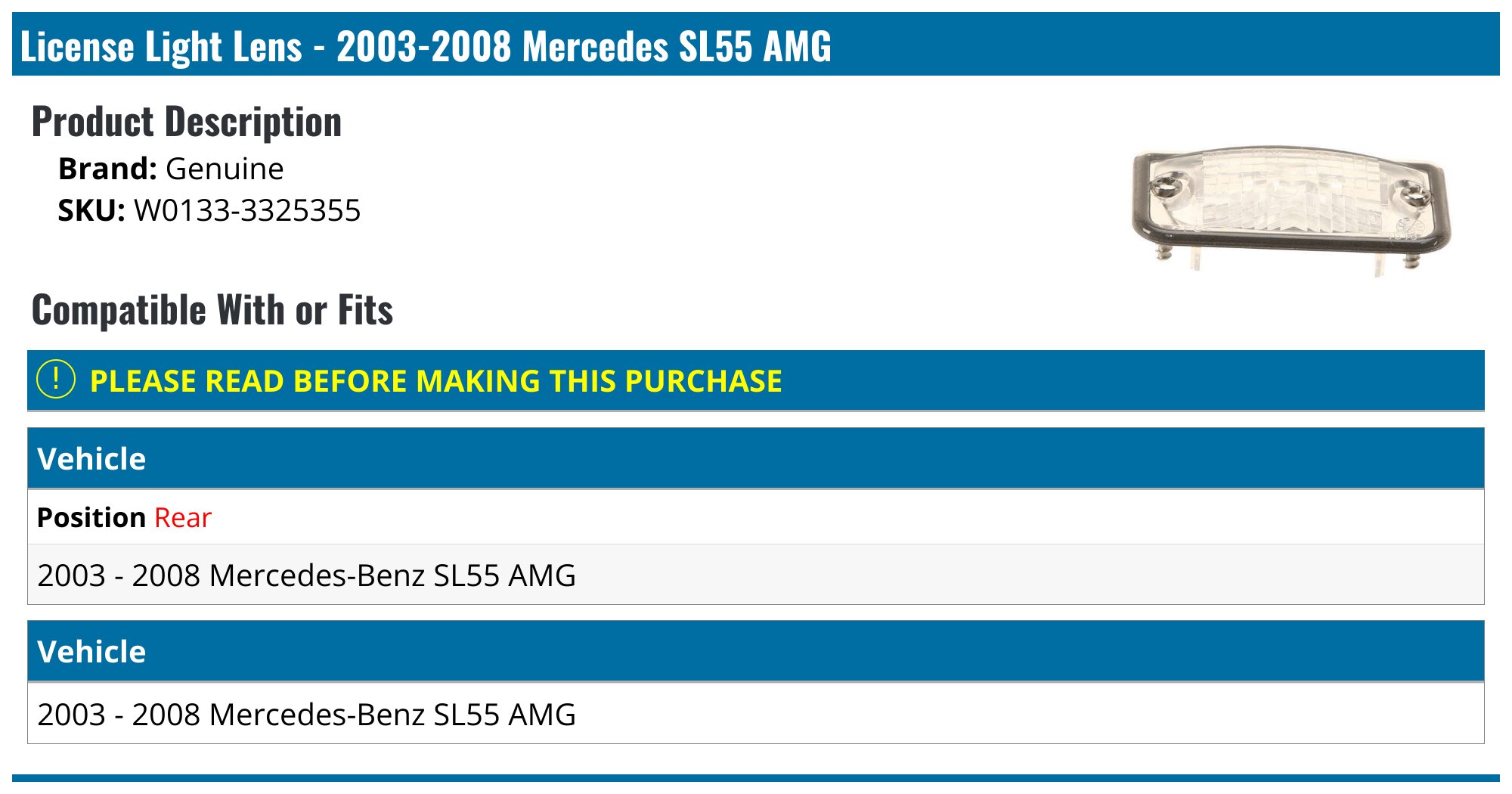Click the blue footer bar at the bottom
The height and width of the screenshot is (794, 1512).
pyautogui.click(x=756, y=777)
